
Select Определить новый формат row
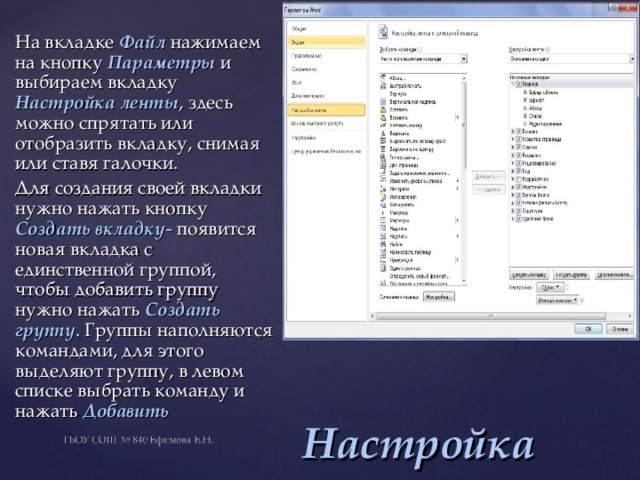[420, 276]
